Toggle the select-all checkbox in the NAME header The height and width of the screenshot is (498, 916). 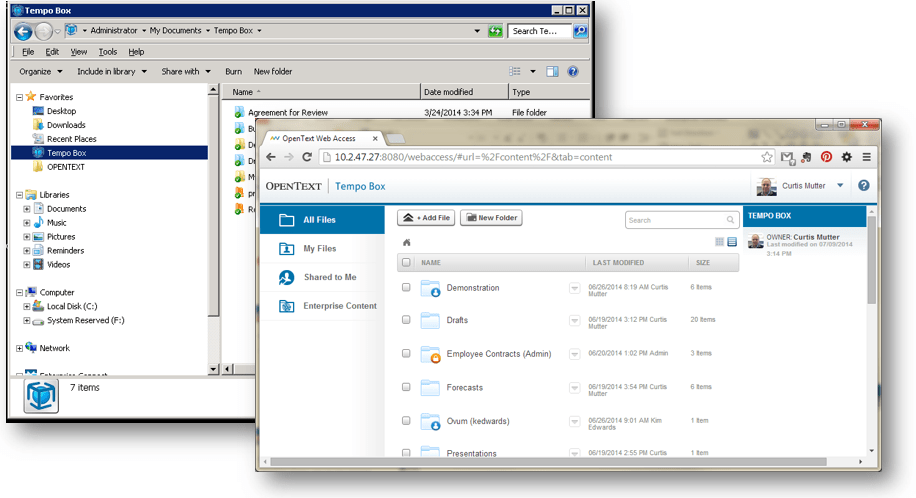pyautogui.click(x=407, y=262)
